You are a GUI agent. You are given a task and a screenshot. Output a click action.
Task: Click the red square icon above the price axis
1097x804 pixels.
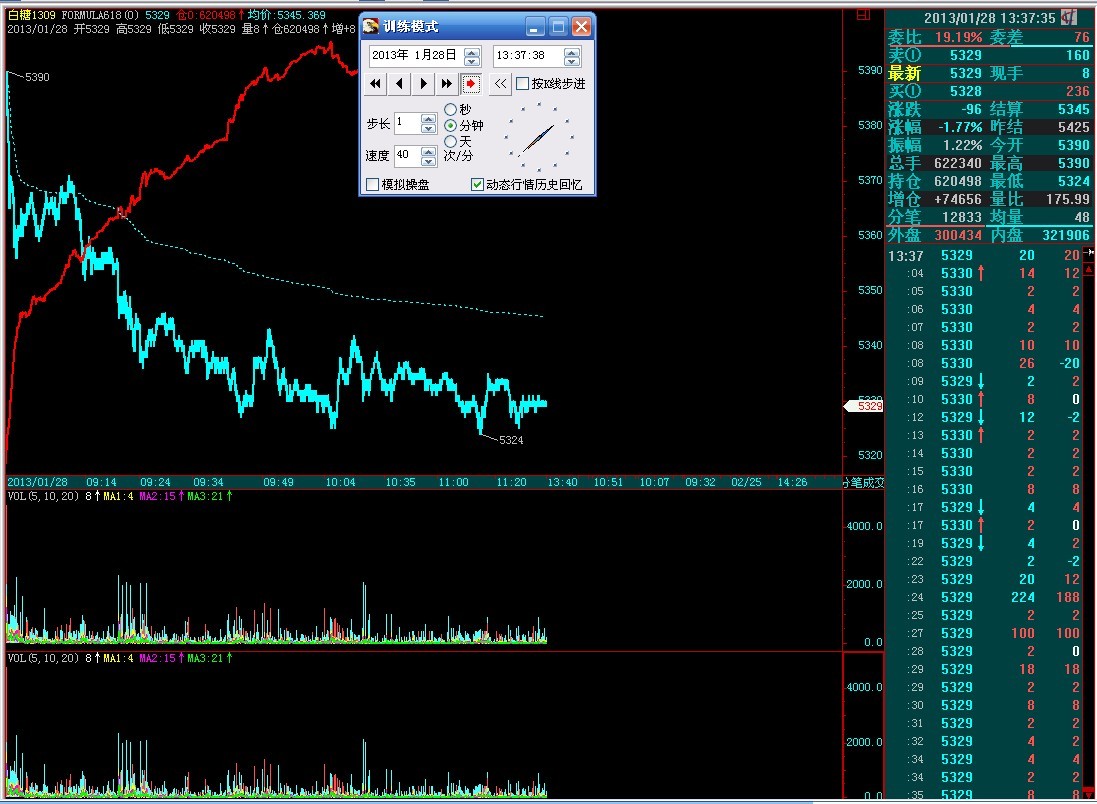[863, 15]
